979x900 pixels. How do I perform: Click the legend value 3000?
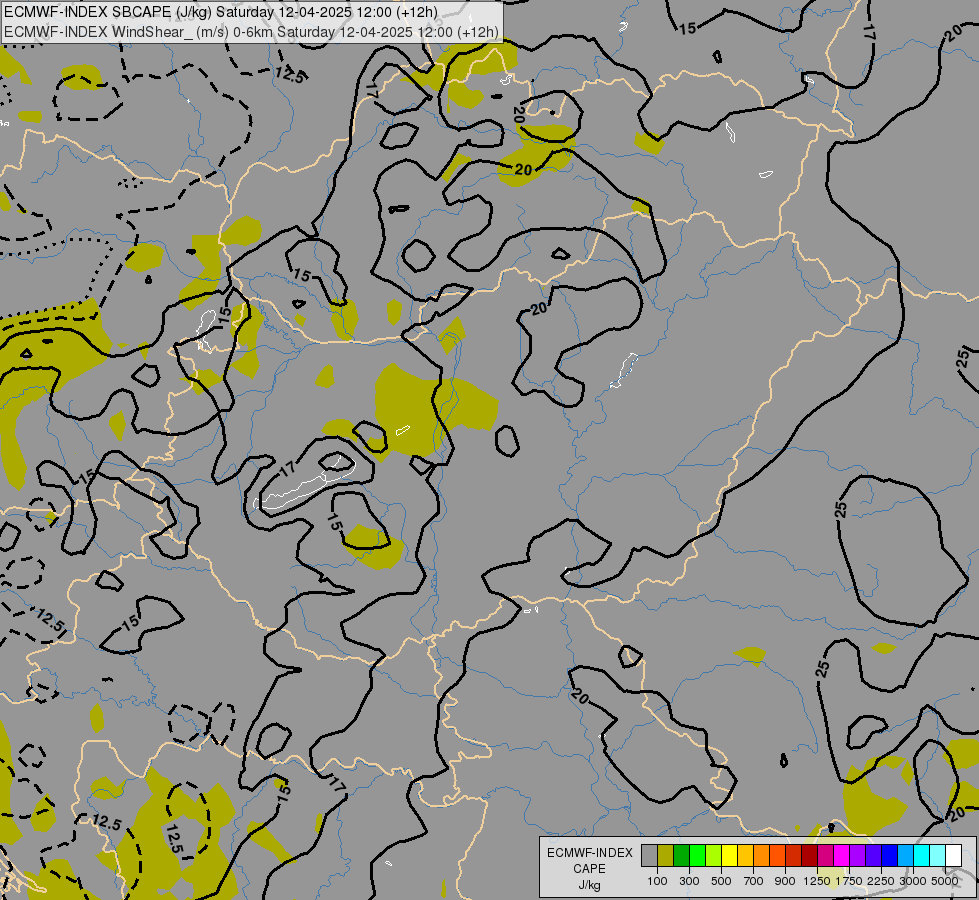pyautogui.click(x=913, y=881)
